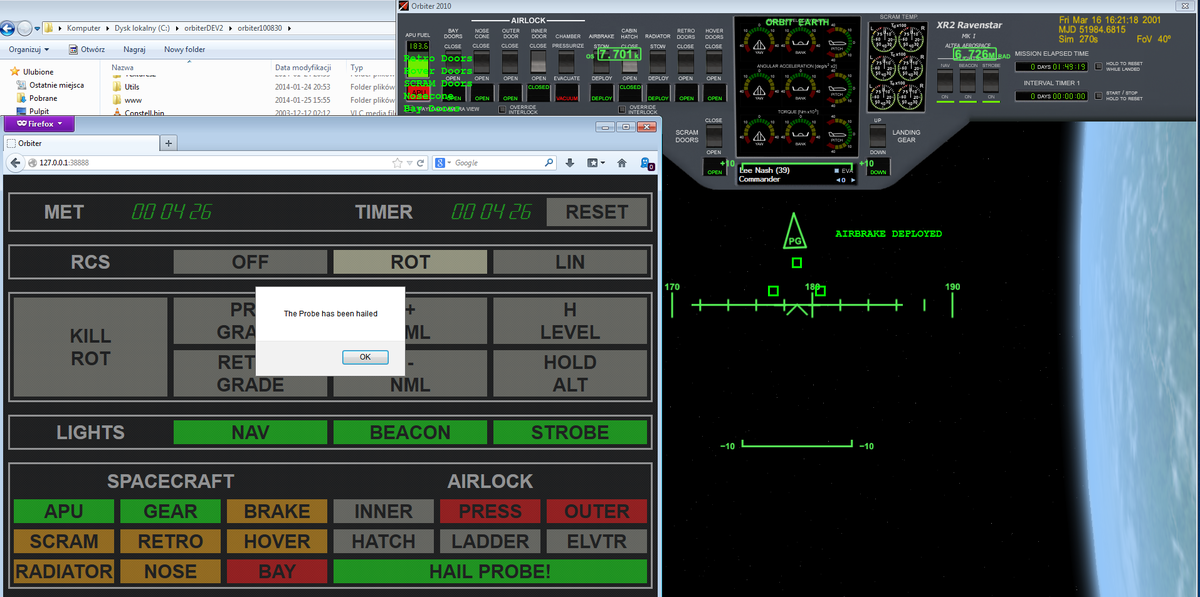
Task: Flip the NAV light switch in Orbiter panel
Action: pos(945,81)
